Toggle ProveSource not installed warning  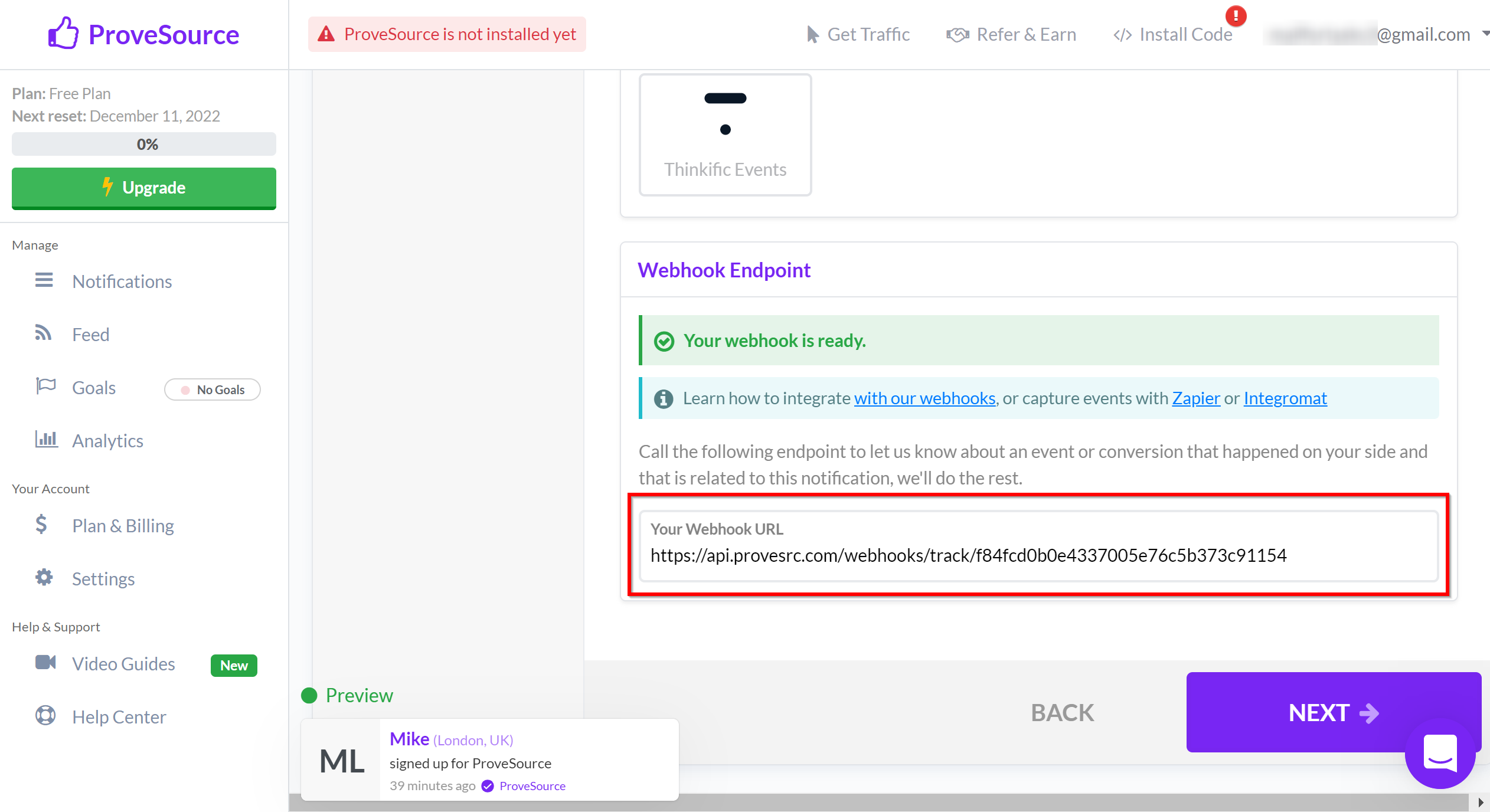[447, 33]
